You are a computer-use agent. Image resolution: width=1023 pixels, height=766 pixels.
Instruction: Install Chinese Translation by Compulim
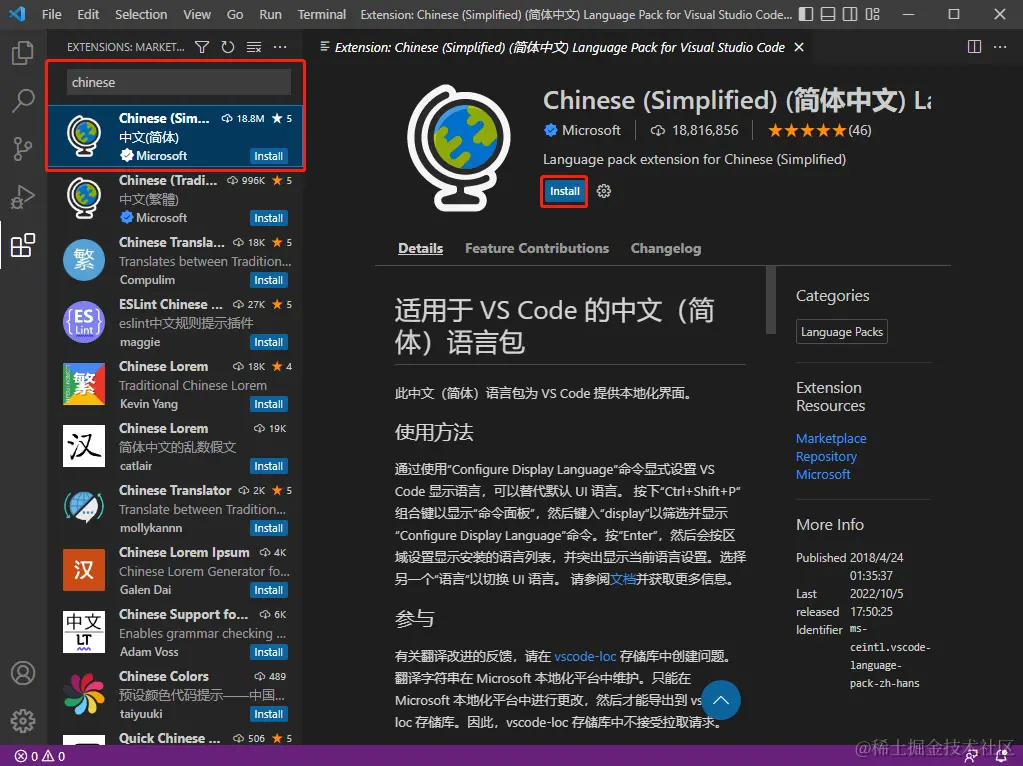[268, 280]
